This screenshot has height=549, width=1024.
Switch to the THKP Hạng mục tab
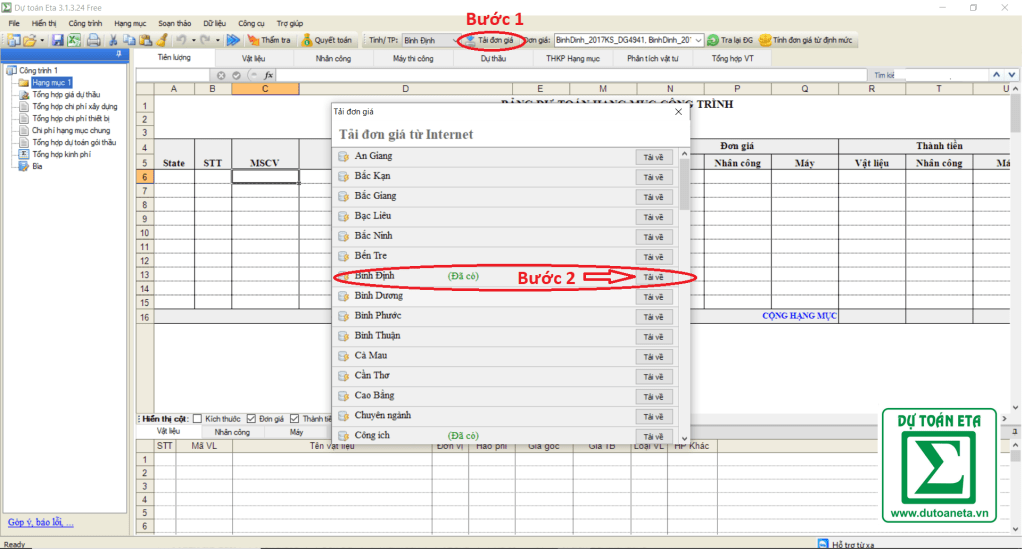[573, 59]
